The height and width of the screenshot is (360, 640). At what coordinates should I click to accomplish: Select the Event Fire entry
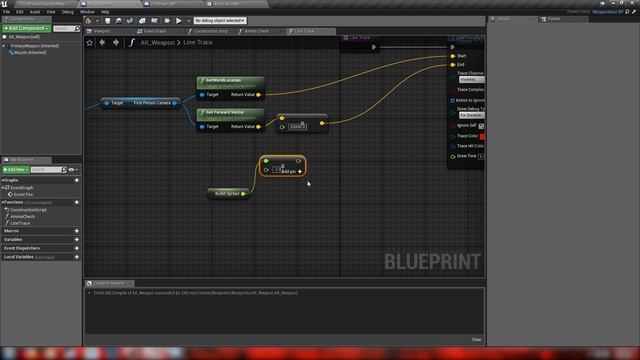(23, 194)
